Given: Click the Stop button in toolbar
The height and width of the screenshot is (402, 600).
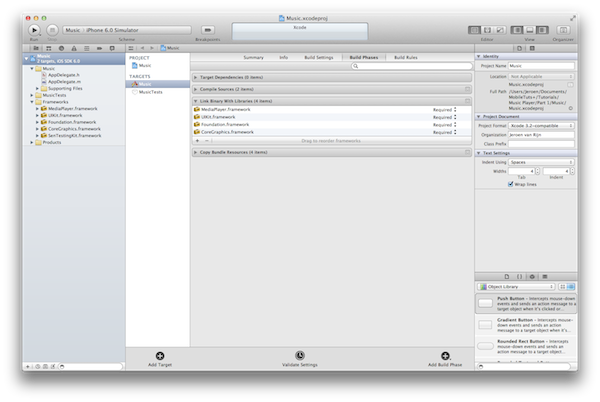Looking at the screenshot, I should click(x=52, y=30).
